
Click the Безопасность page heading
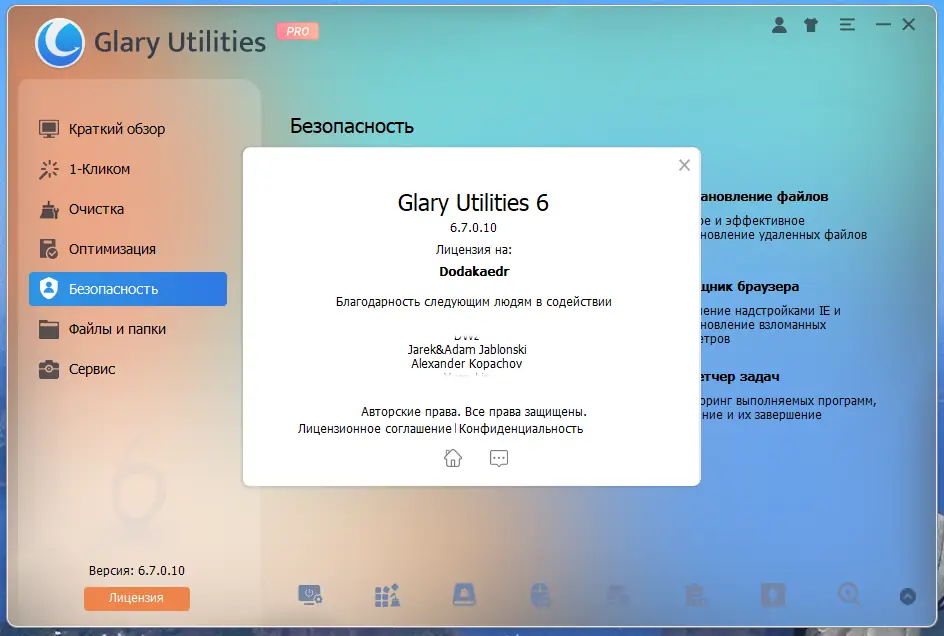click(x=352, y=126)
